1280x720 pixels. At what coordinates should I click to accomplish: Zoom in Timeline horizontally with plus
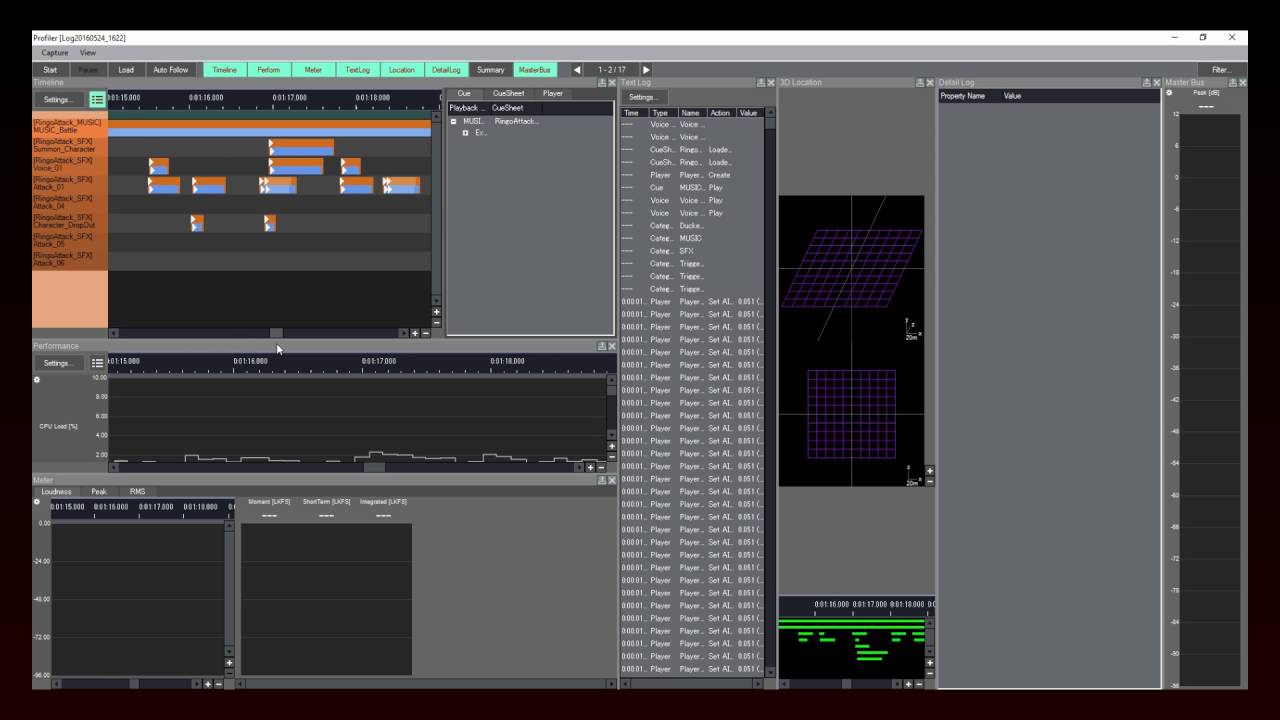click(415, 333)
